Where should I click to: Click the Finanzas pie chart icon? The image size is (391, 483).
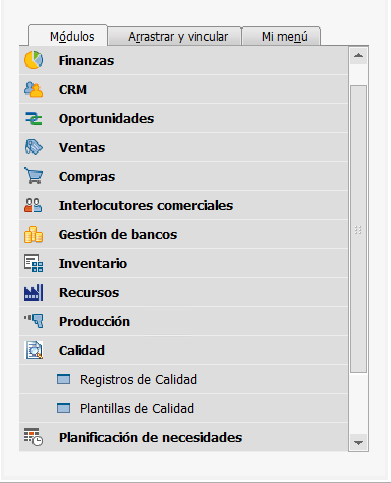(33, 60)
